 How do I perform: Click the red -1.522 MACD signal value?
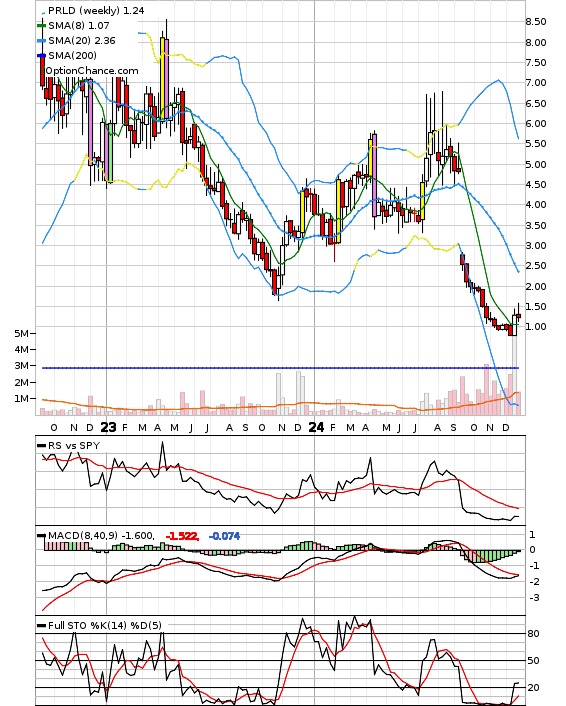click(x=182, y=536)
